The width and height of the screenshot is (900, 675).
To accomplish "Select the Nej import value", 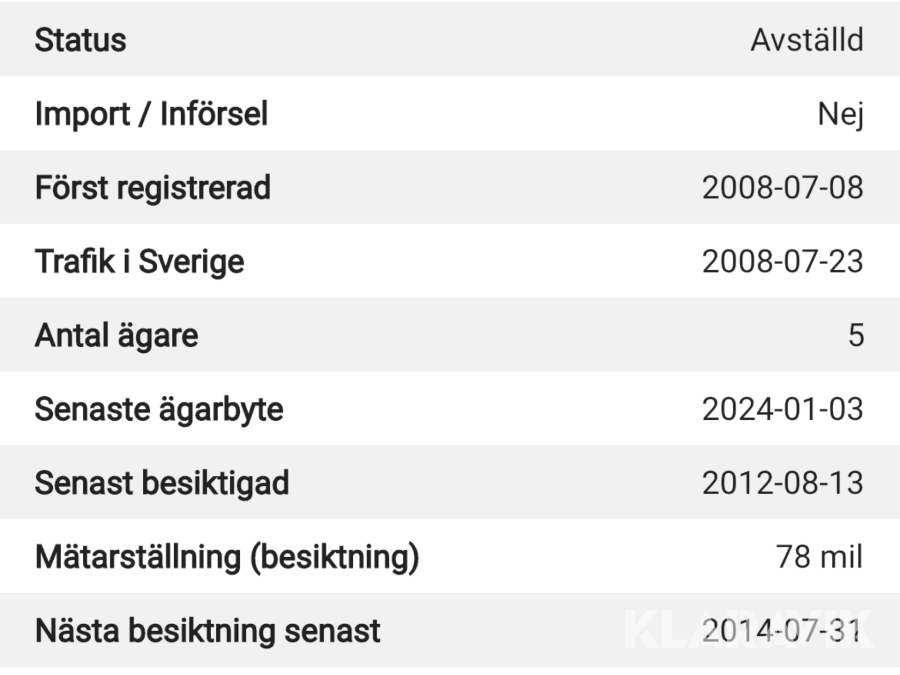I will [840, 116].
